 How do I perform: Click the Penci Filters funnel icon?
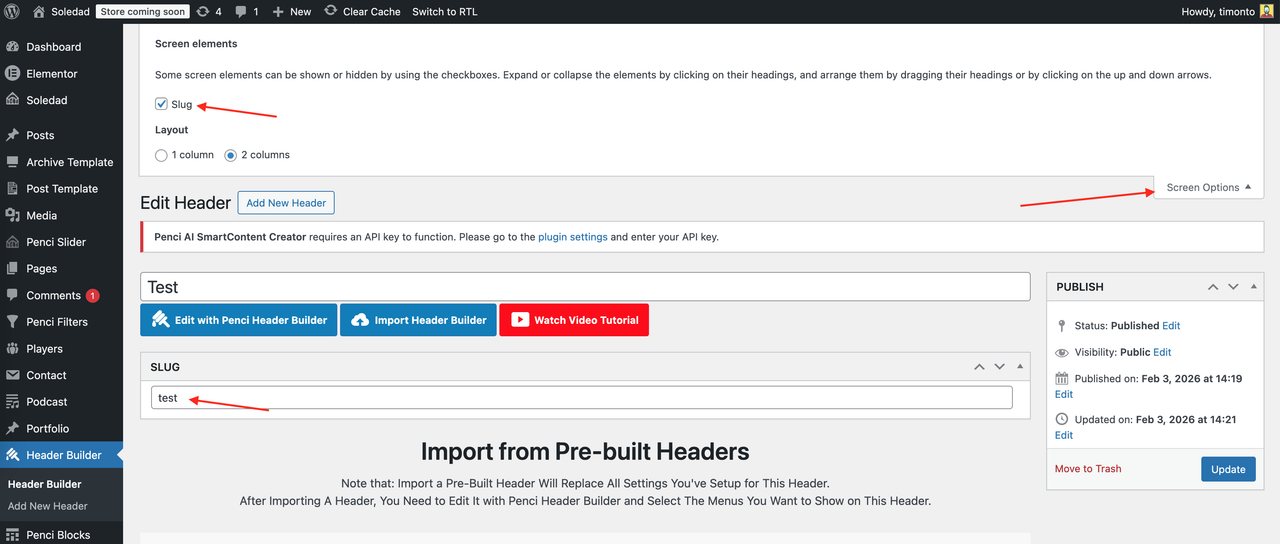pos(13,322)
